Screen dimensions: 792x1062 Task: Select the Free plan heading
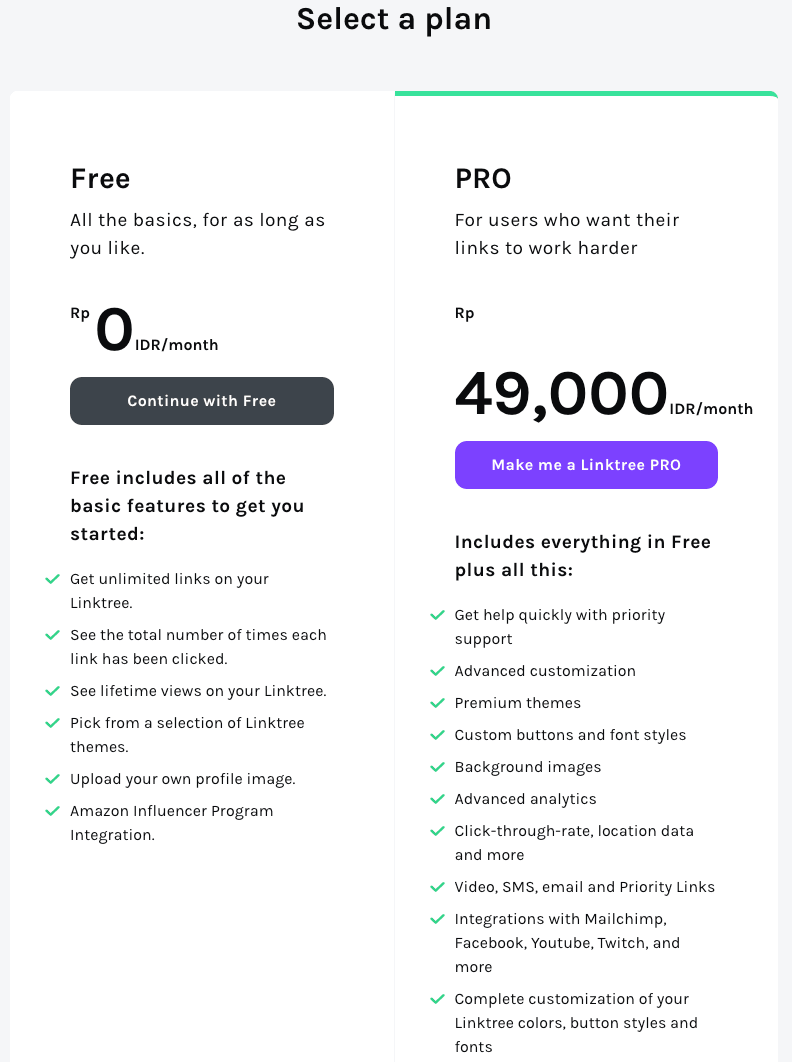click(x=100, y=179)
